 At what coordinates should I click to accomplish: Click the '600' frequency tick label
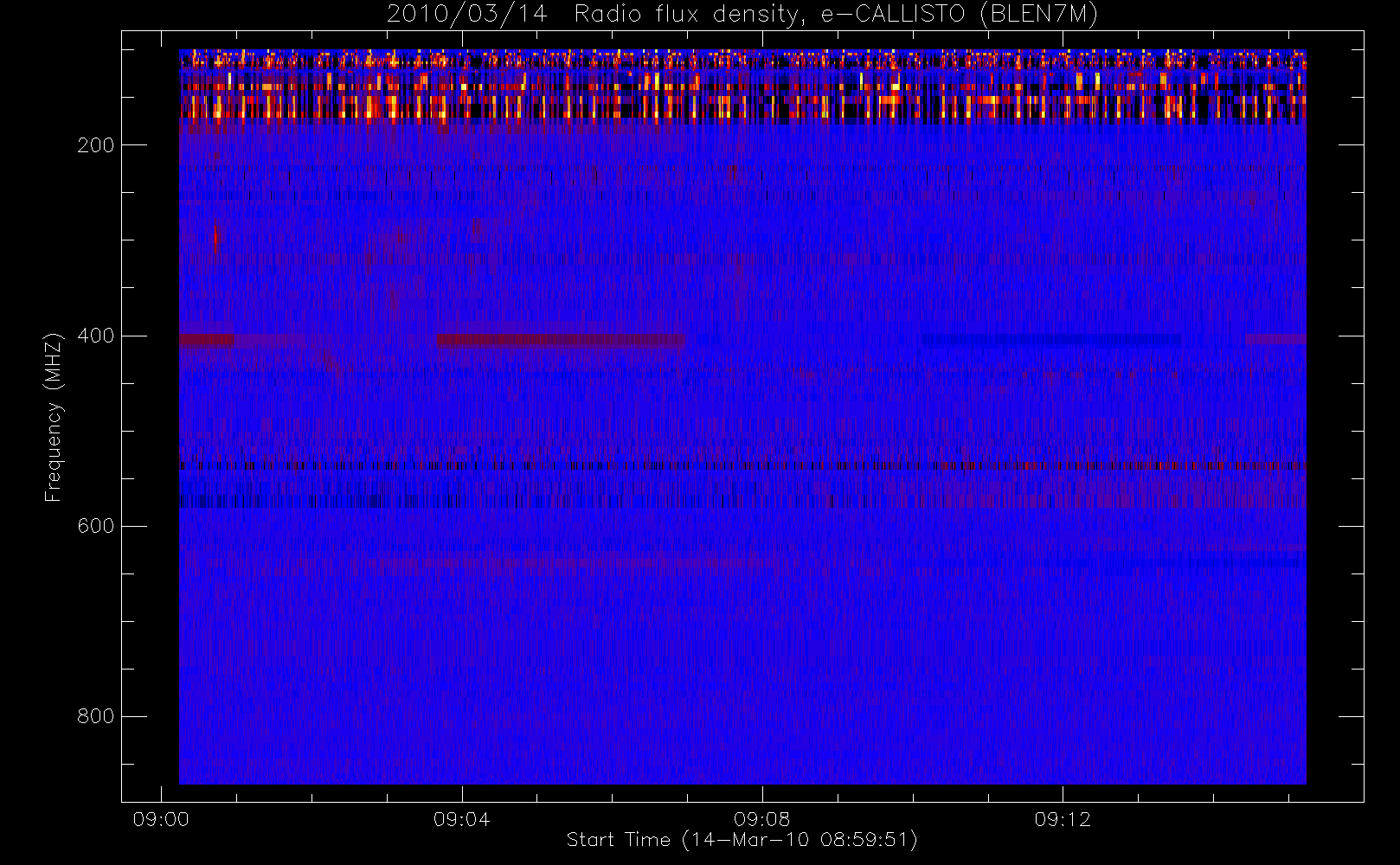coord(95,526)
